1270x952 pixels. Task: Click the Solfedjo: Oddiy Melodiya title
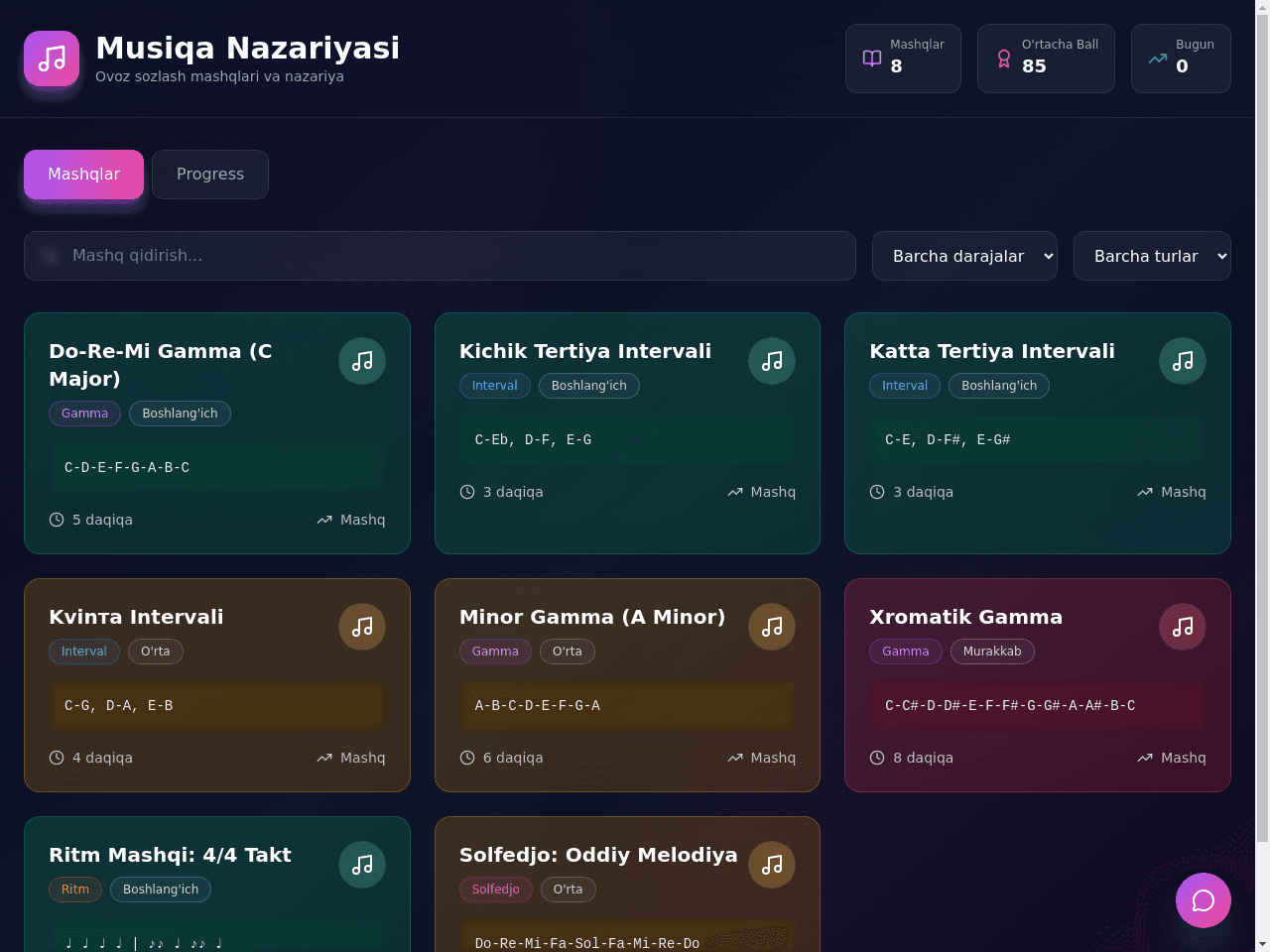click(x=598, y=855)
